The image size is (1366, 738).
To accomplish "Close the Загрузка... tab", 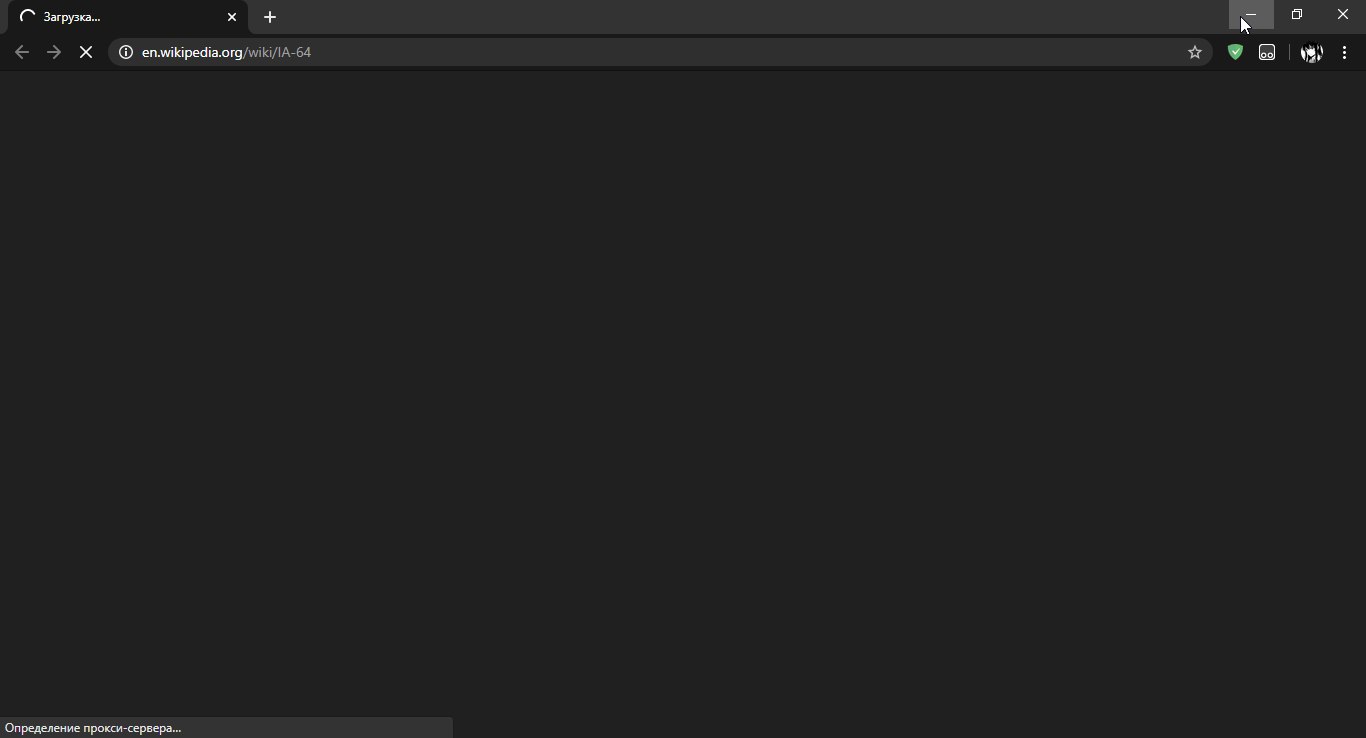I will tap(232, 17).
